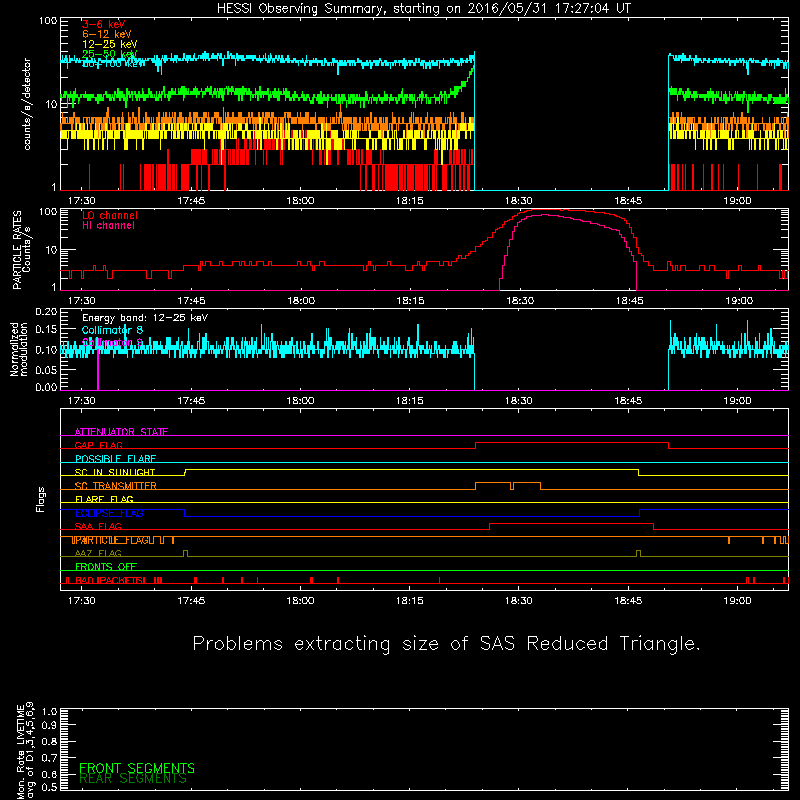This screenshot has width=800, height=800.
Task: Click the AAZ_FLAG label
Action: 98,553
